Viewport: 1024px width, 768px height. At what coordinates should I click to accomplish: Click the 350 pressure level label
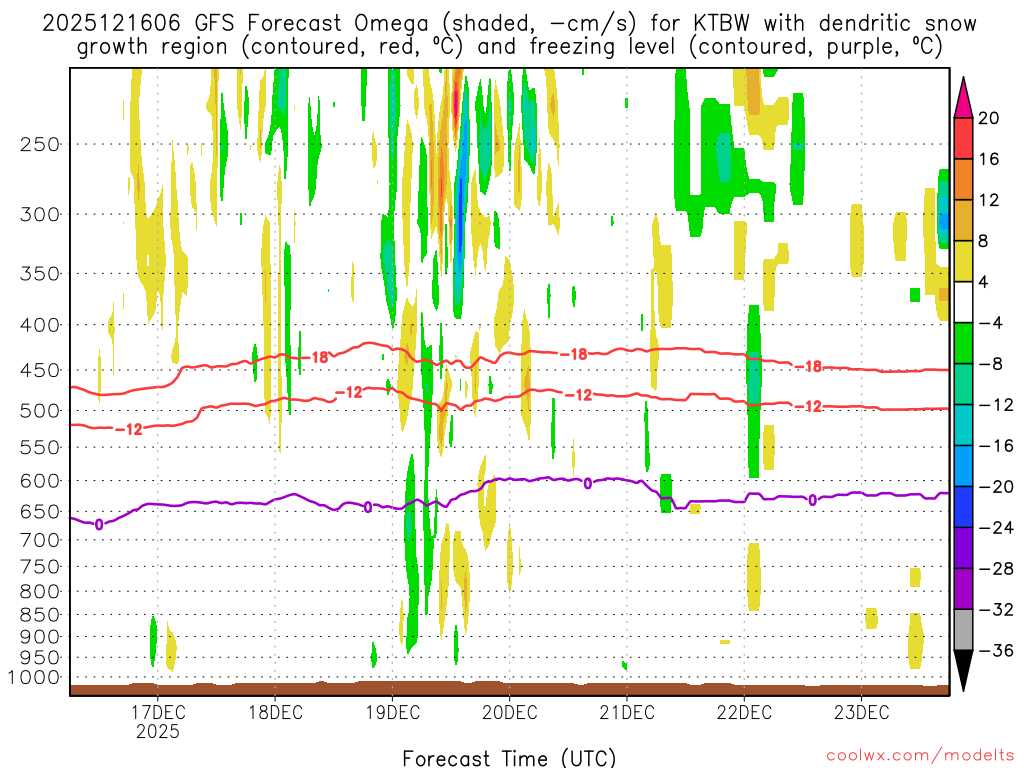40,274
